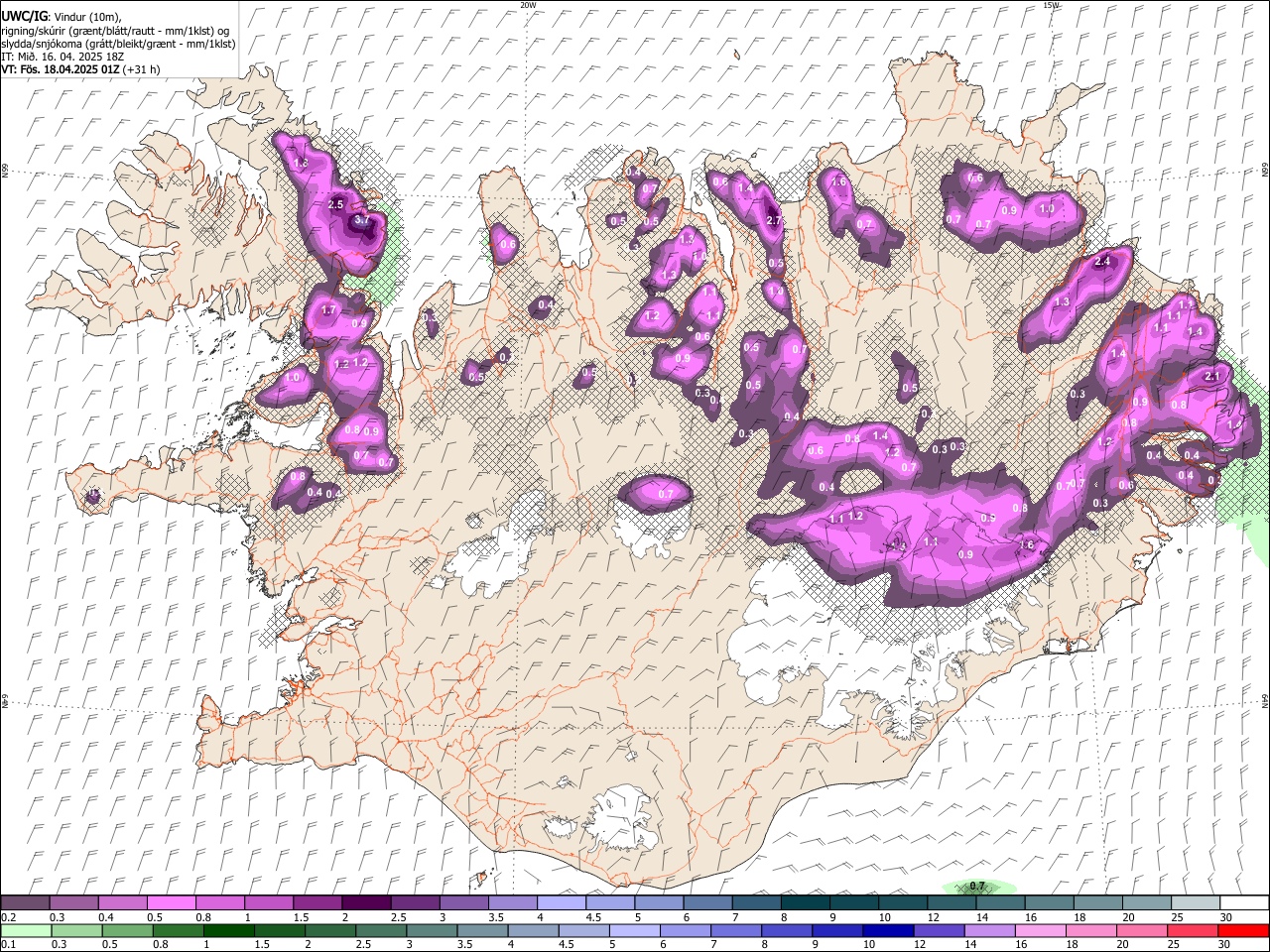Click the '0.2' label in the upper legend
Viewport: 1270px width, 952px height.
point(7,917)
